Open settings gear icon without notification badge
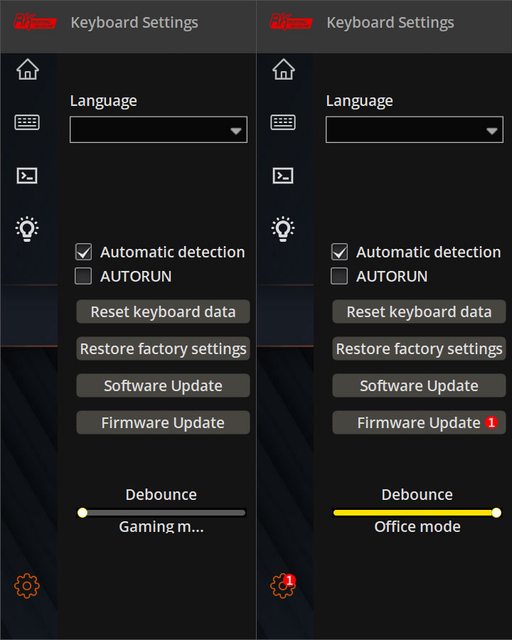This screenshot has width=512, height=640. coord(27,586)
